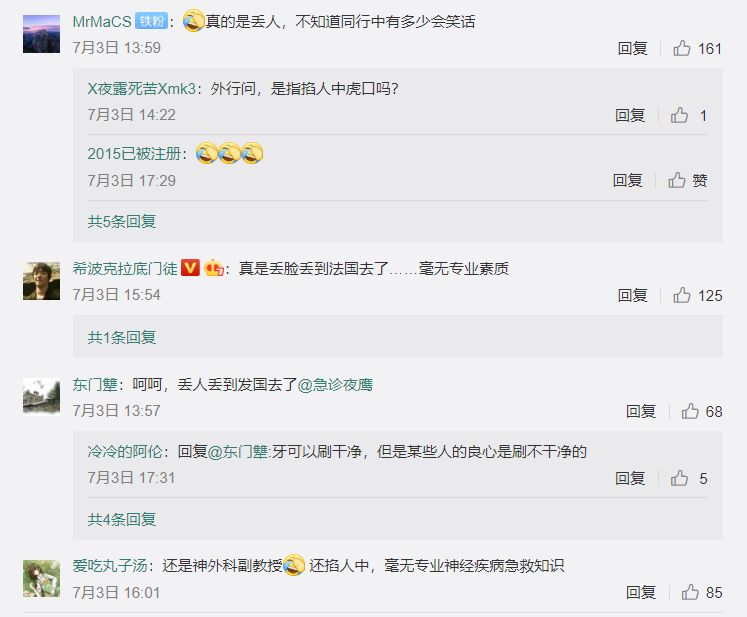Expand 共5条回复 under MrMaCS's comment
The height and width of the screenshot is (617, 747).
[121, 221]
